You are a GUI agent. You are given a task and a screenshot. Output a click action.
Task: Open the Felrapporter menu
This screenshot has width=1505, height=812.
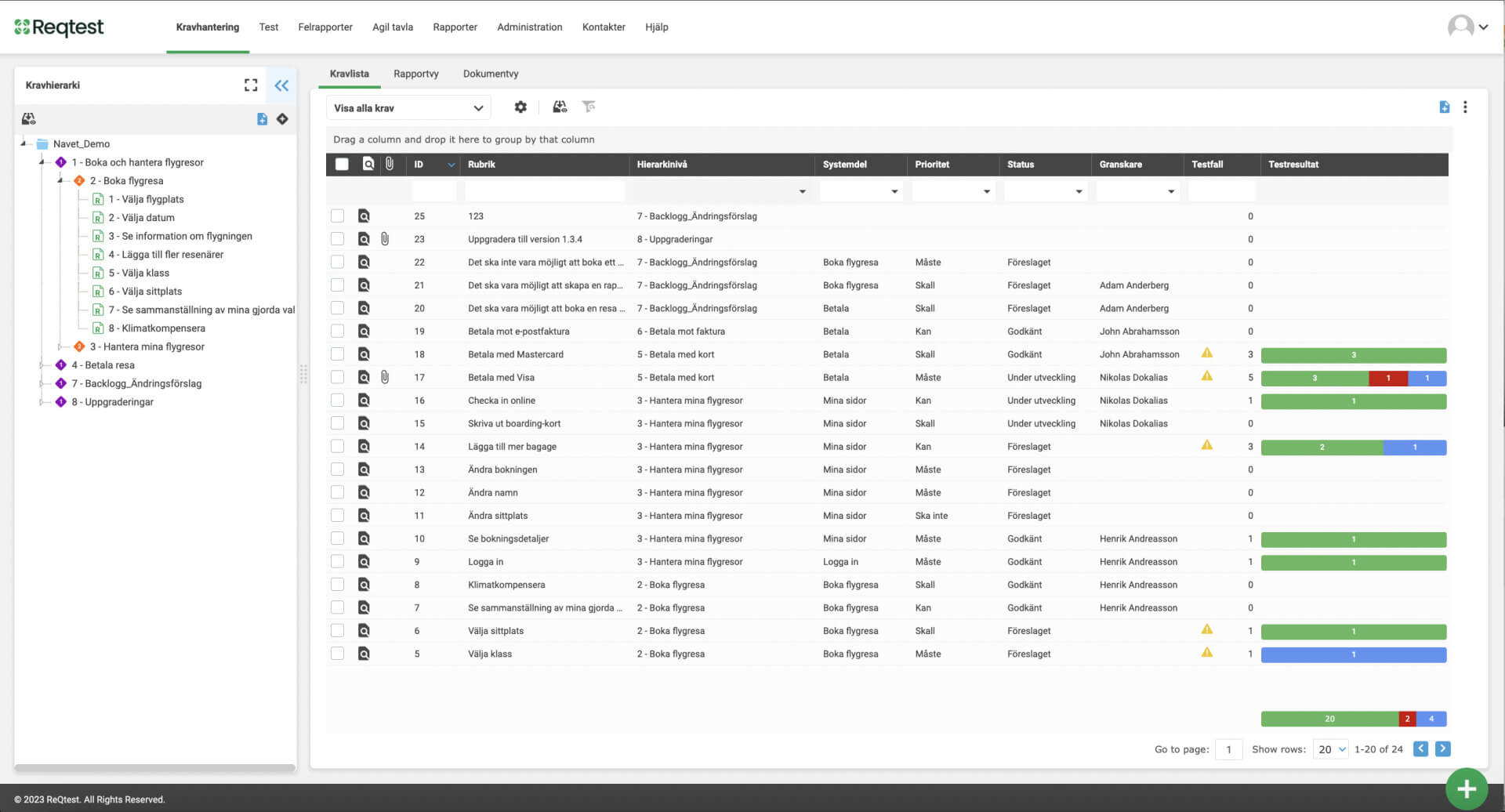325,27
